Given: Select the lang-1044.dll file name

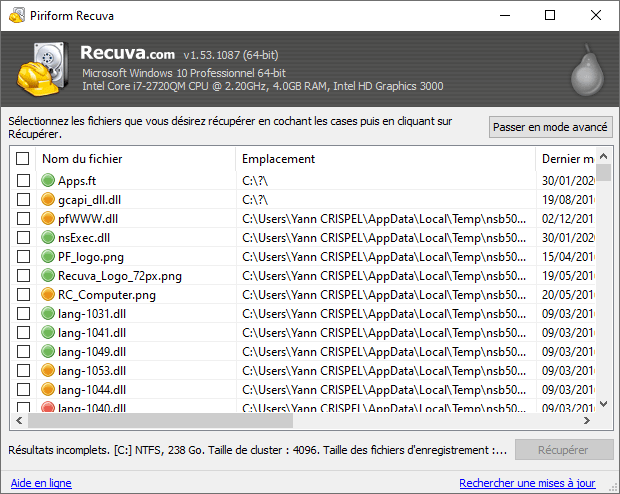Looking at the screenshot, I should [x=92, y=390].
